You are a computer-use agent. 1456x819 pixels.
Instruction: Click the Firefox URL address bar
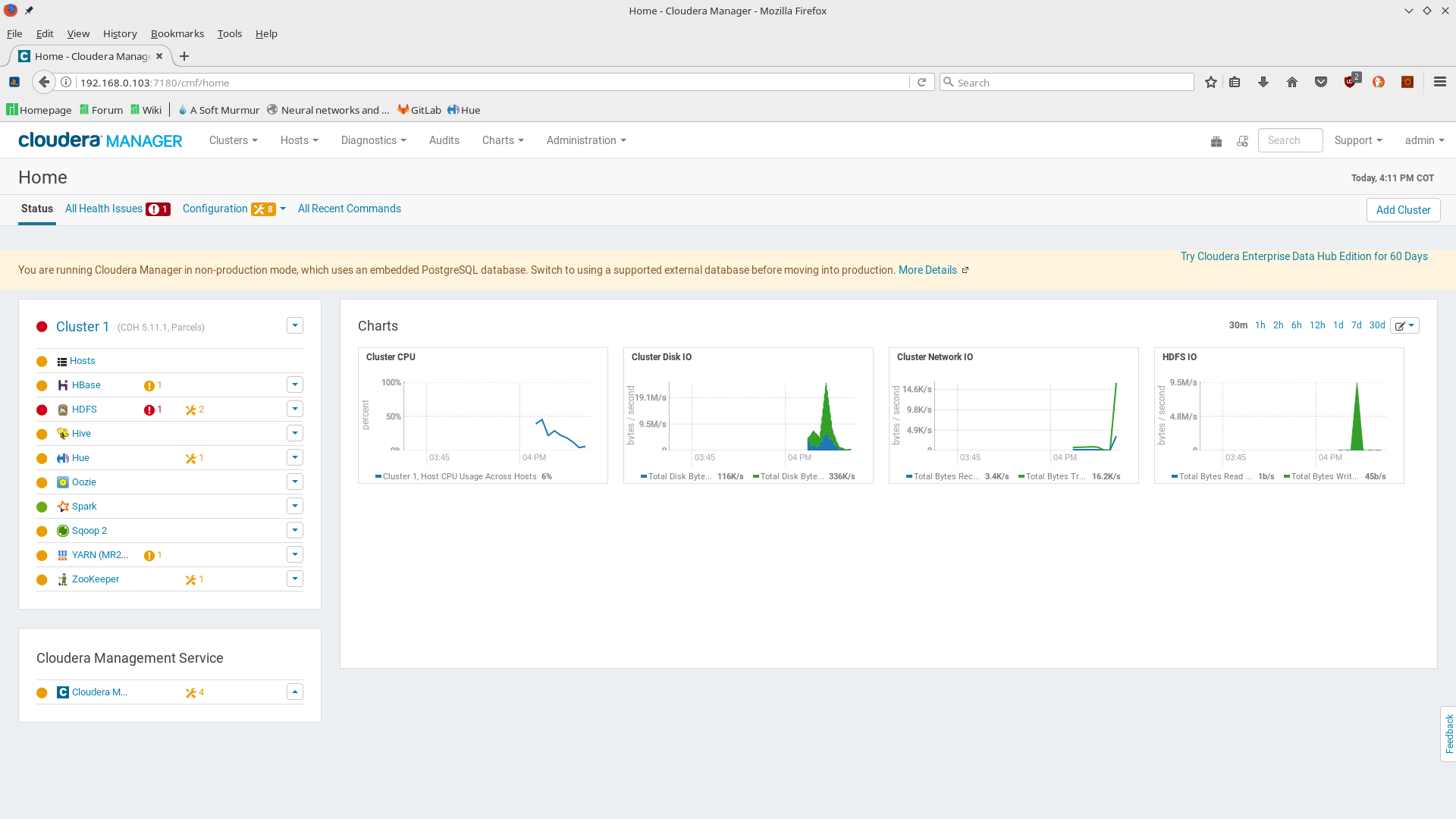pos(493,82)
